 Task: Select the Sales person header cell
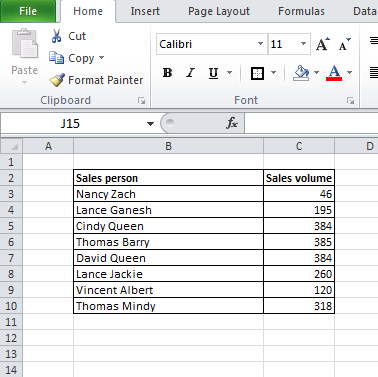168,178
